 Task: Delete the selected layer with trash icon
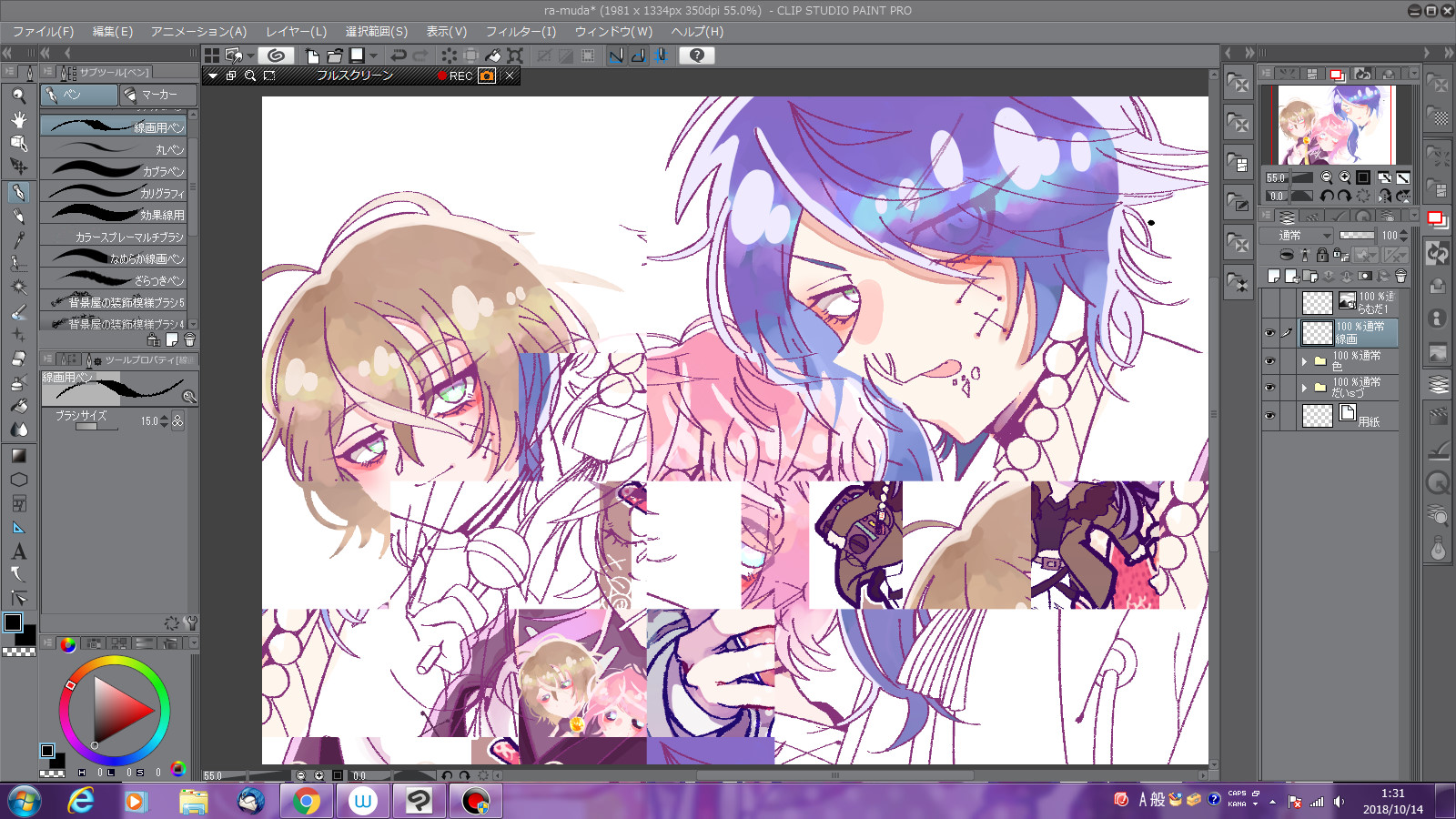pyautogui.click(x=1401, y=276)
